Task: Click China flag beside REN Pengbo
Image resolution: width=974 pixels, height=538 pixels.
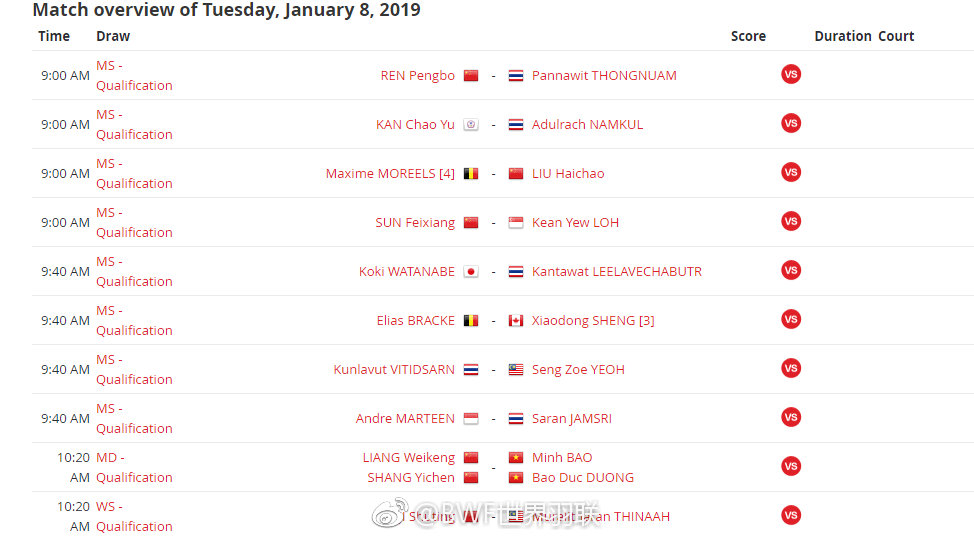Action: point(471,76)
